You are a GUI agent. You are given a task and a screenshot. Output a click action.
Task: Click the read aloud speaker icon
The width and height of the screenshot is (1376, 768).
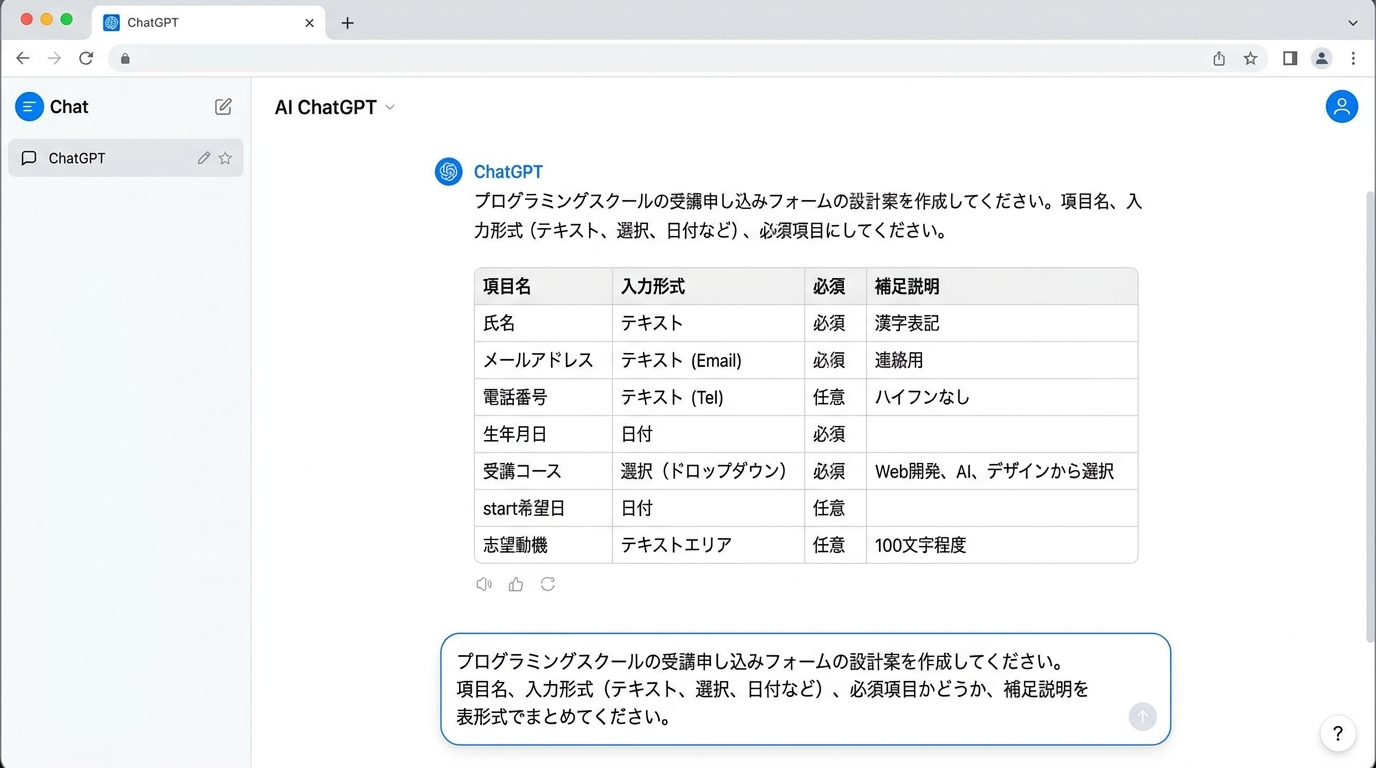click(484, 584)
